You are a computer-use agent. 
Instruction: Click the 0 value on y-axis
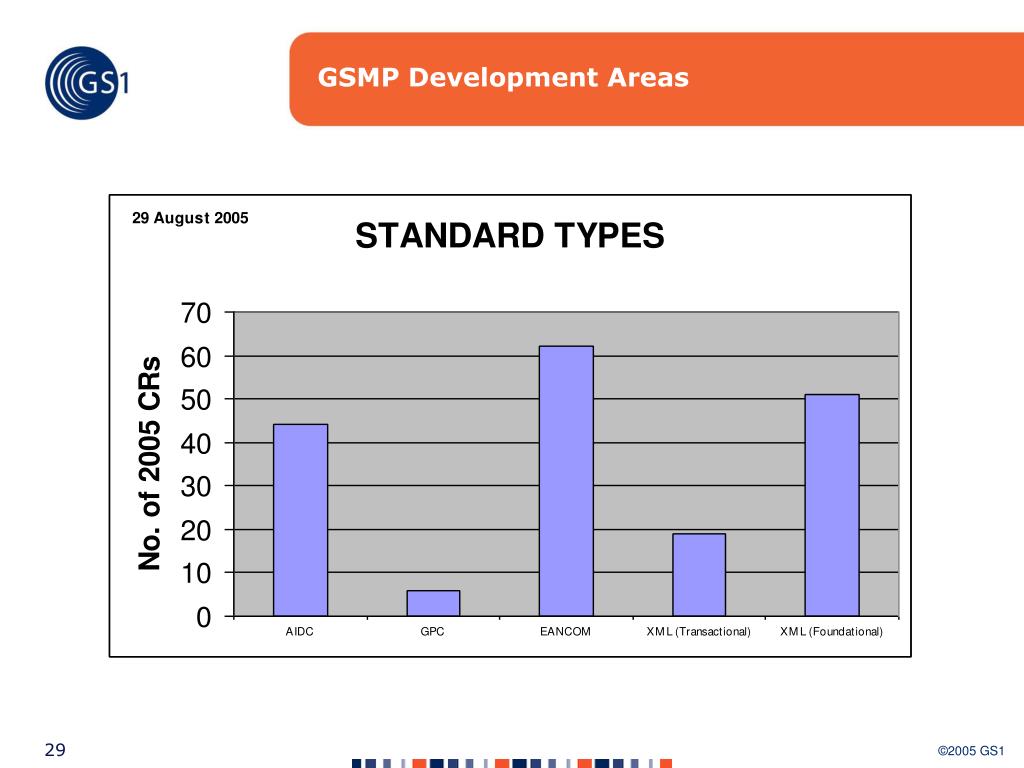[204, 617]
